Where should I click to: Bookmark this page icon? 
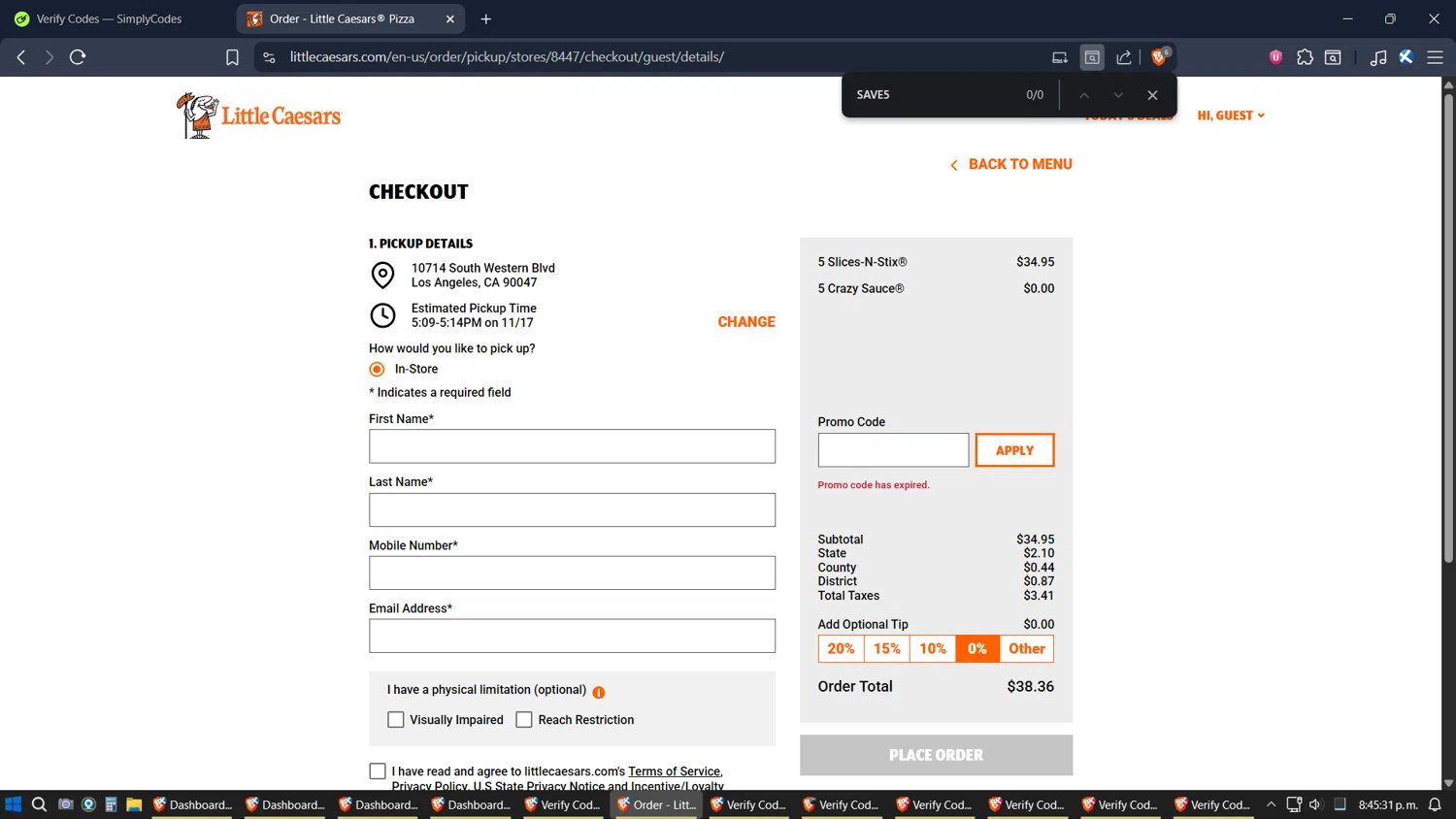point(232,57)
